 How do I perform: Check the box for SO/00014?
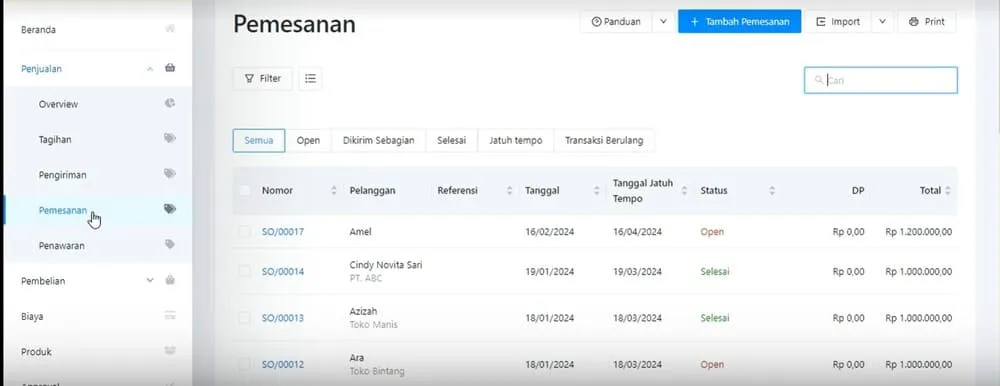tap(244, 271)
